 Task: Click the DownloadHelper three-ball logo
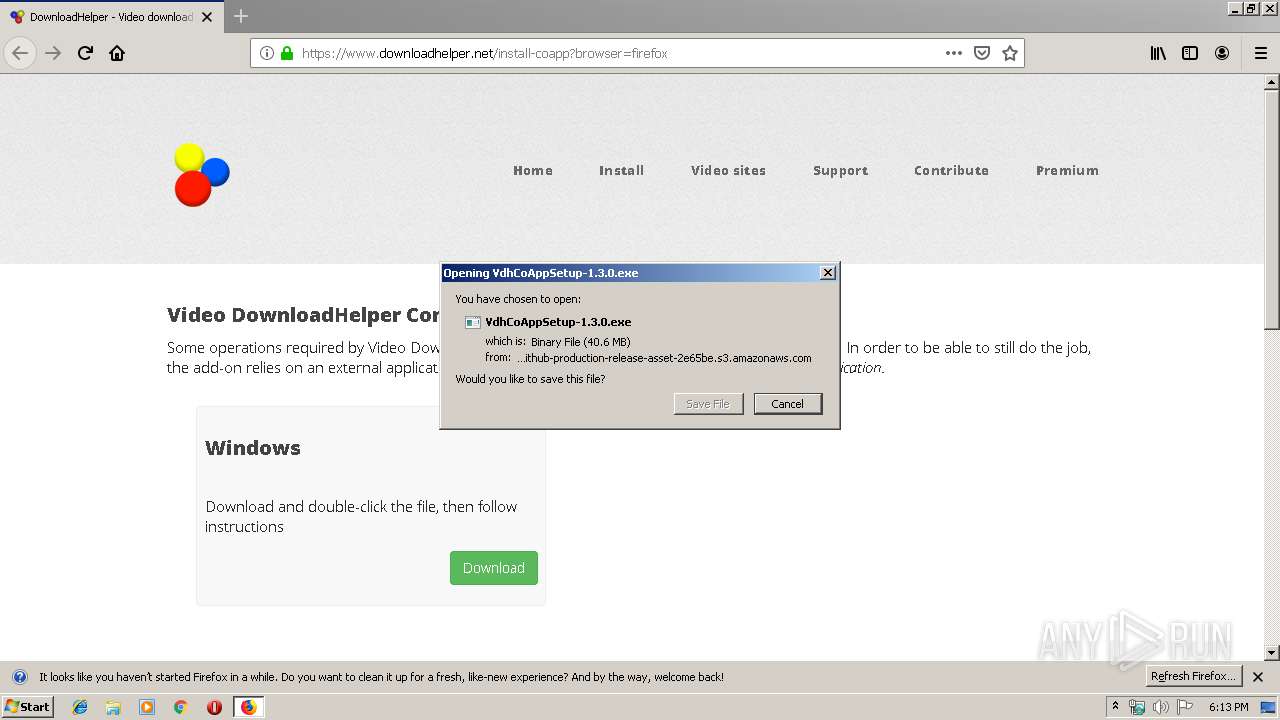(x=202, y=175)
